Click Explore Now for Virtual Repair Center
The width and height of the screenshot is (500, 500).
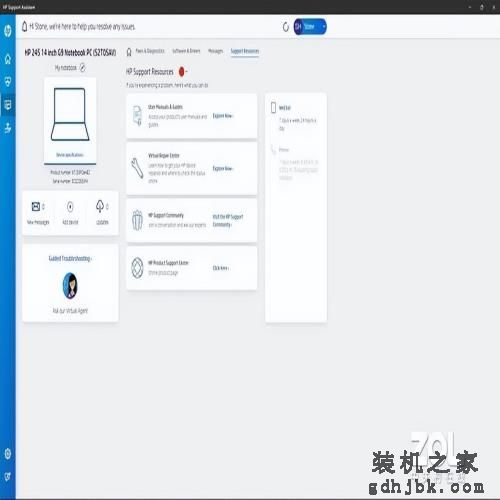[223, 168]
